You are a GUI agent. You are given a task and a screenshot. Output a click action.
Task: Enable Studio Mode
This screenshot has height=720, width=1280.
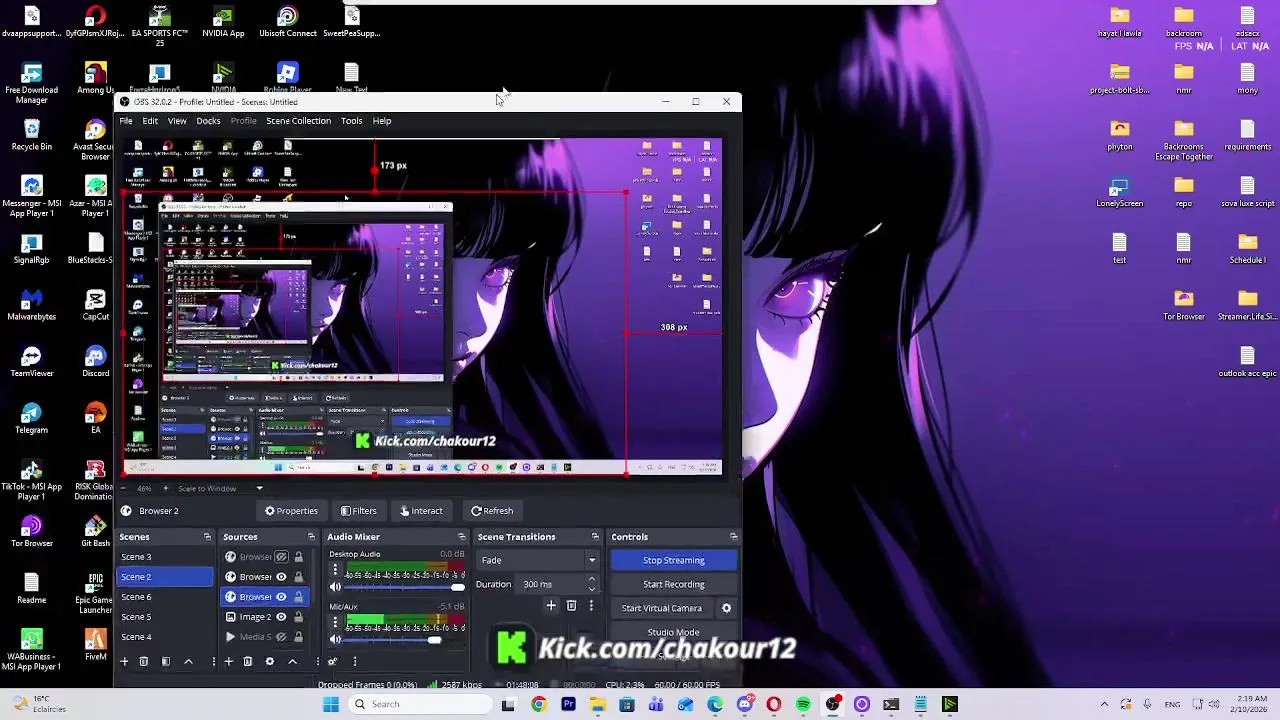673,632
